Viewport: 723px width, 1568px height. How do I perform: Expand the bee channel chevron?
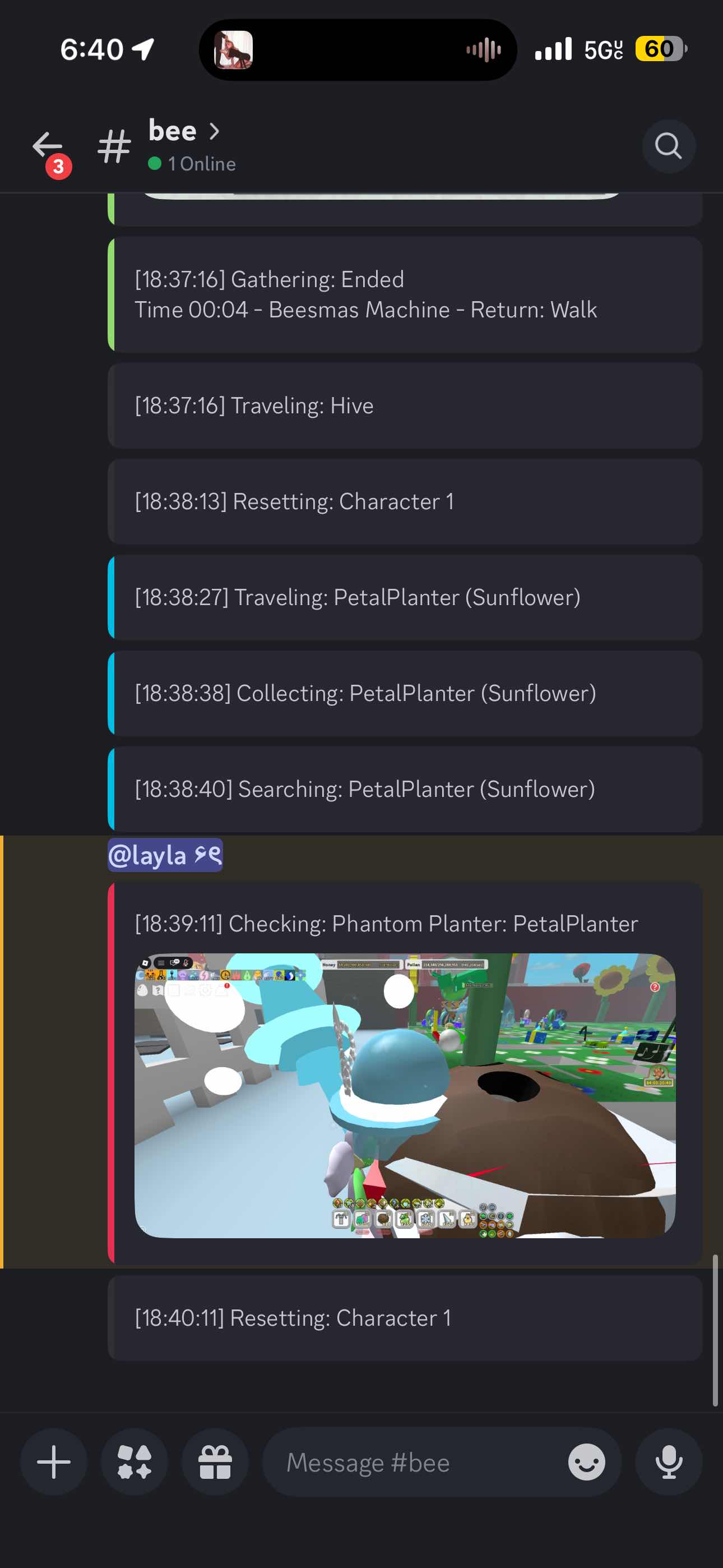[214, 131]
